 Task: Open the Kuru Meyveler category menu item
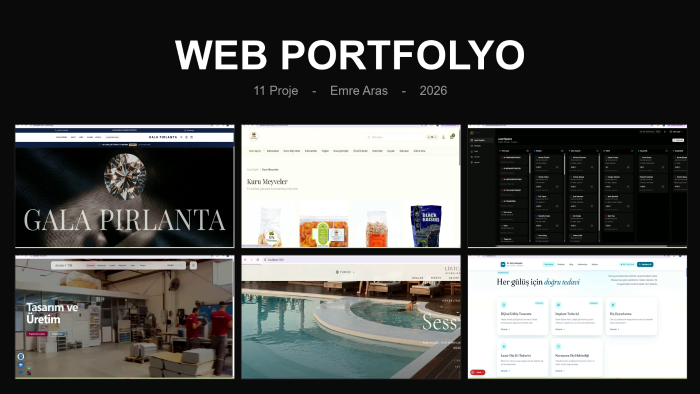292,151
